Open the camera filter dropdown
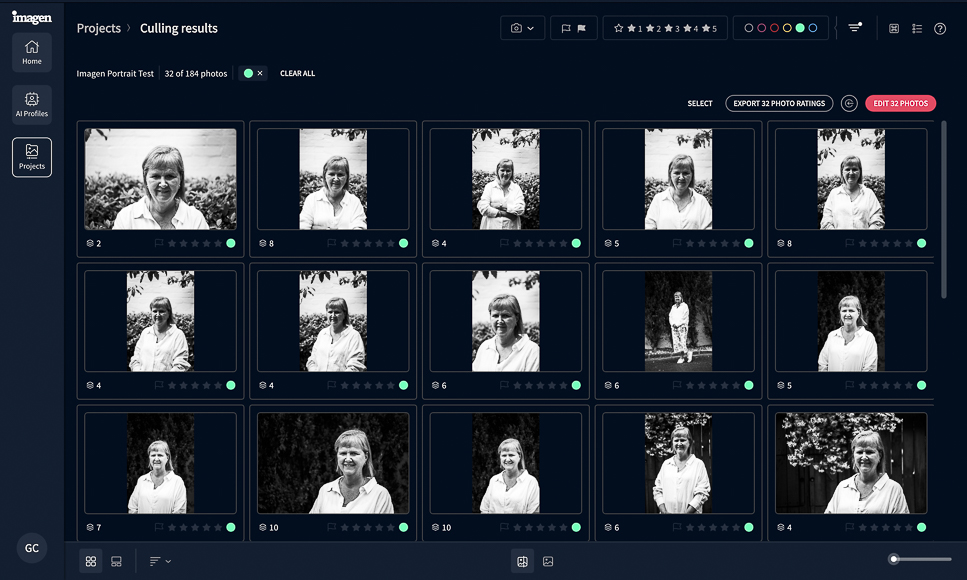This screenshot has width=967, height=580. pos(522,29)
